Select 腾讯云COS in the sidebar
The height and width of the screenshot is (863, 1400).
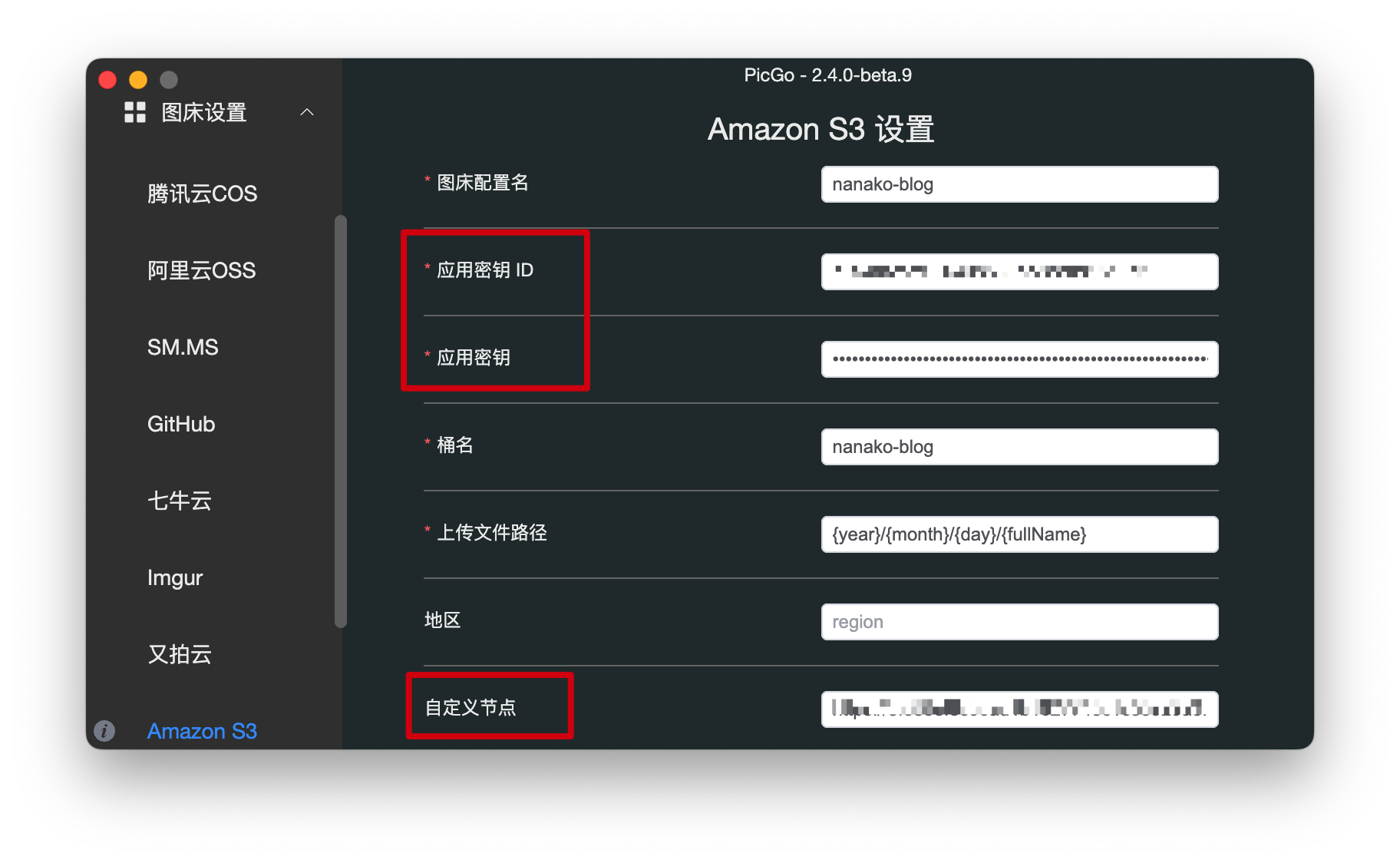(x=202, y=193)
